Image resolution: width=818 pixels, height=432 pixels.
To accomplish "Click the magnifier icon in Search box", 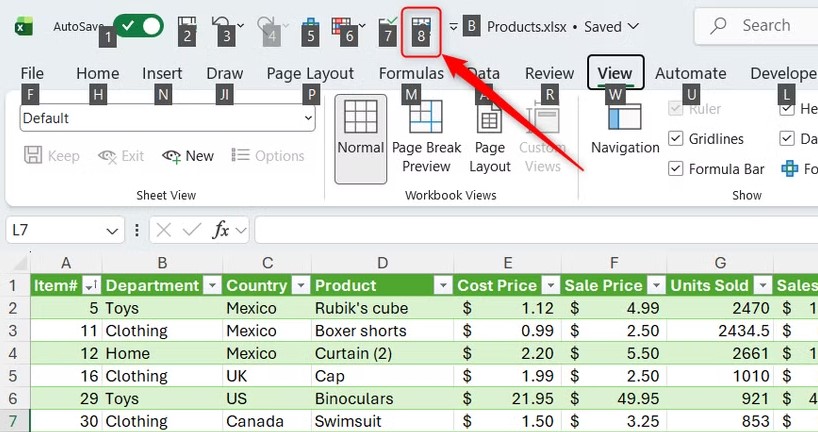I will point(719,25).
